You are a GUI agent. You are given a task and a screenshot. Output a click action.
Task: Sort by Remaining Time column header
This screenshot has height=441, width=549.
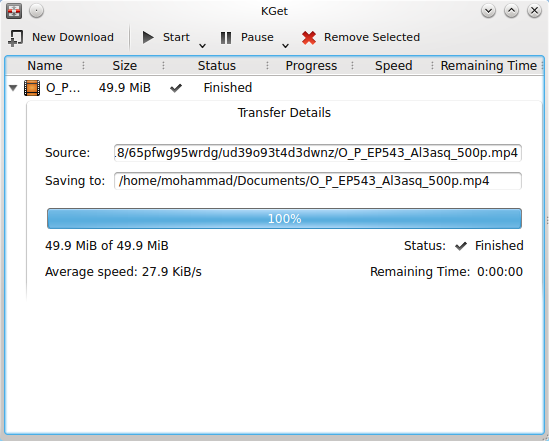[488, 66]
